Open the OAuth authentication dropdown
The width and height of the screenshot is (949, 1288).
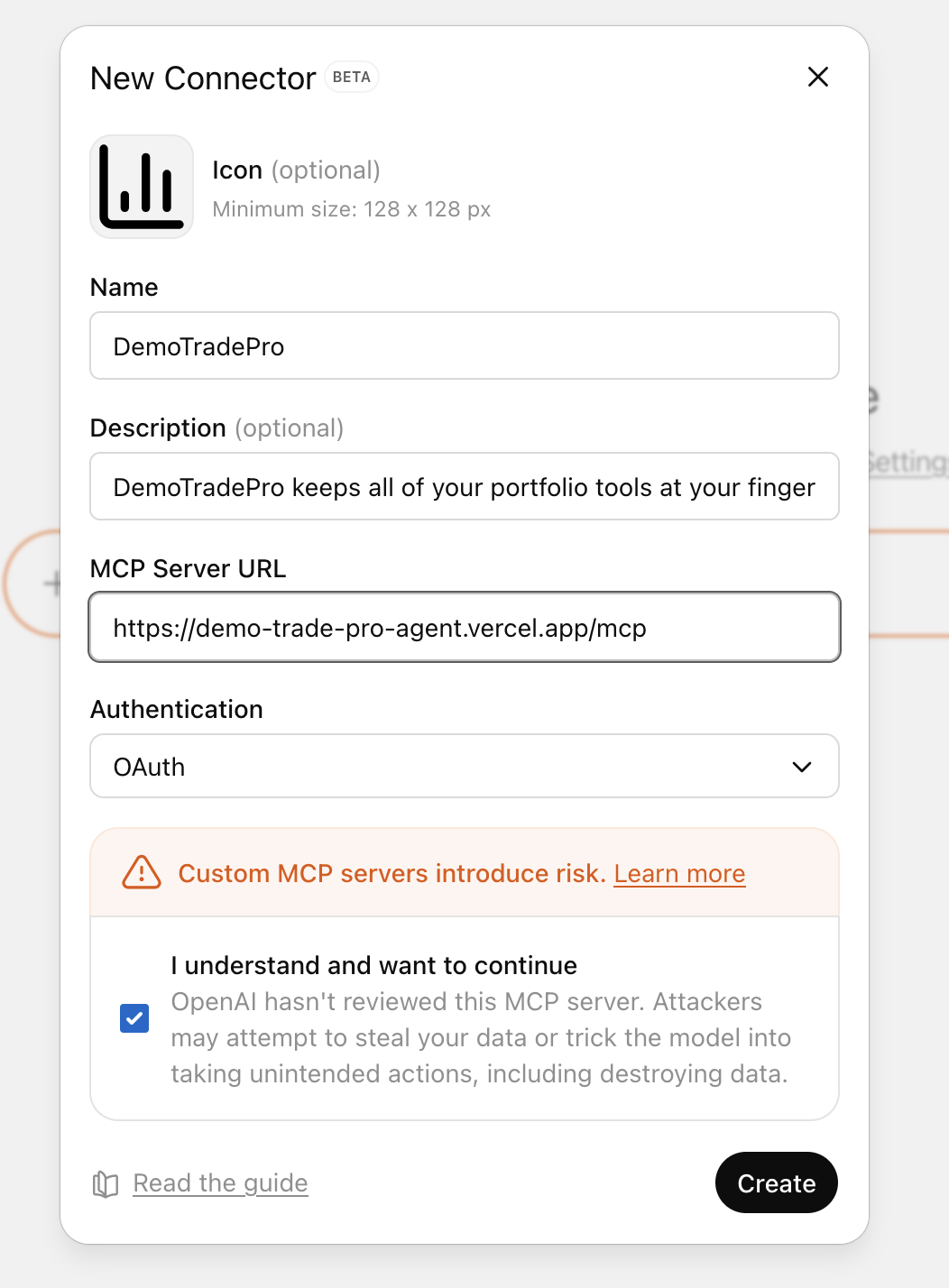[x=464, y=767]
